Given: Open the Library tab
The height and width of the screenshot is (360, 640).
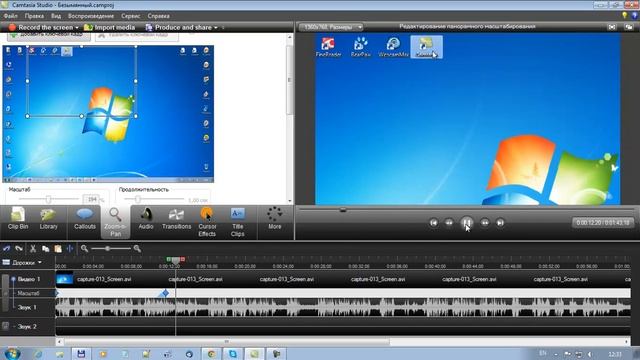Looking at the screenshot, I should pyautogui.click(x=48, y=219).
